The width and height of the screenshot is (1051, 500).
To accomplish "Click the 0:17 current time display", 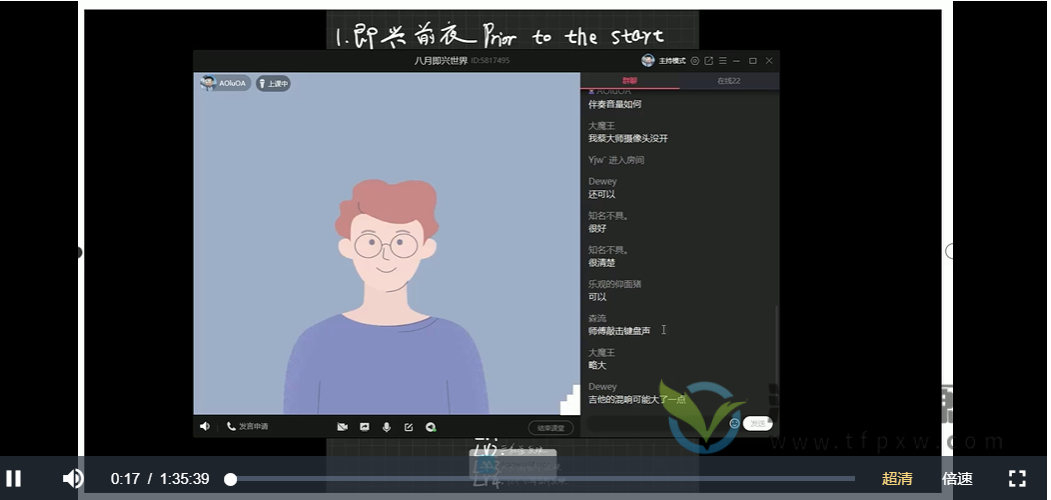I will tap(125, 479).
